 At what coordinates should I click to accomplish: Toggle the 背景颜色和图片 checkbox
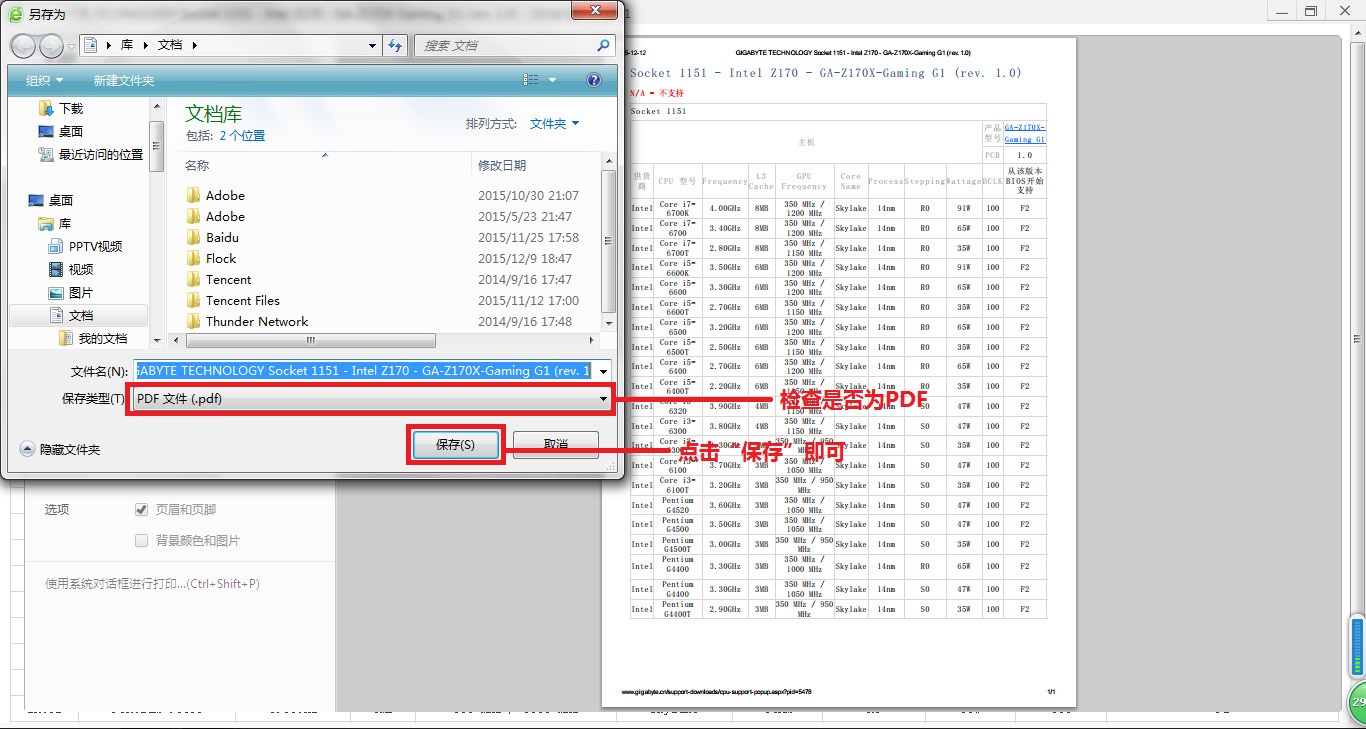pyautogui.click(x=141, y=540)
